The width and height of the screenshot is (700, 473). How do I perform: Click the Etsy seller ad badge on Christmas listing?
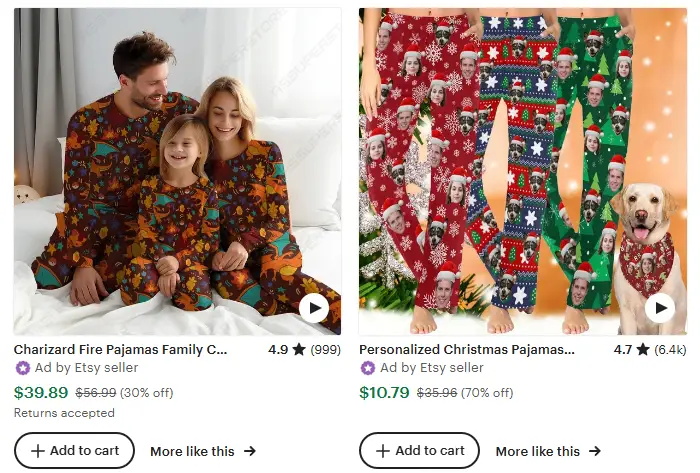pyautogui.click(x=368, y=368)
